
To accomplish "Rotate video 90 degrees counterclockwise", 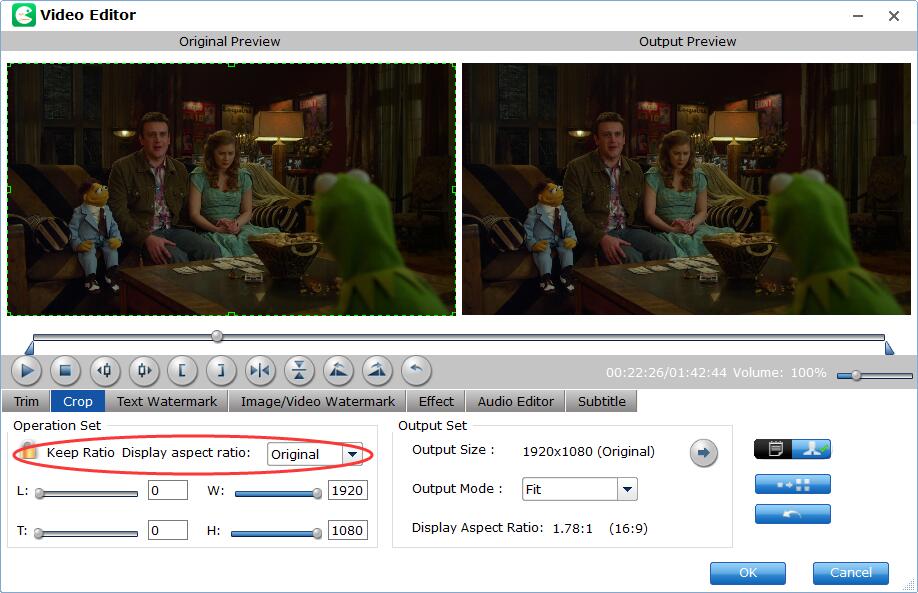I will [338, 371].
